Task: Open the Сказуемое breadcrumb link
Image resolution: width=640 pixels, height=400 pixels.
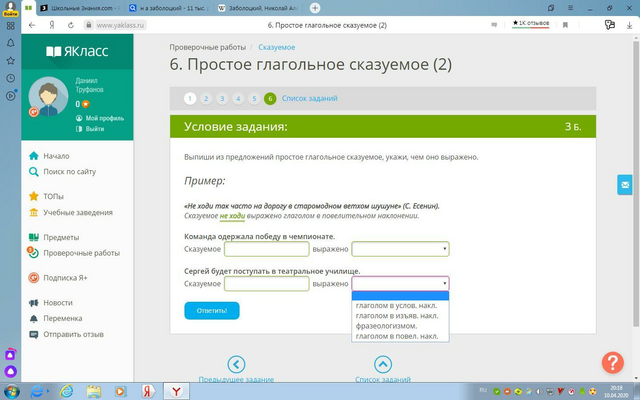Action: point(277,47)
